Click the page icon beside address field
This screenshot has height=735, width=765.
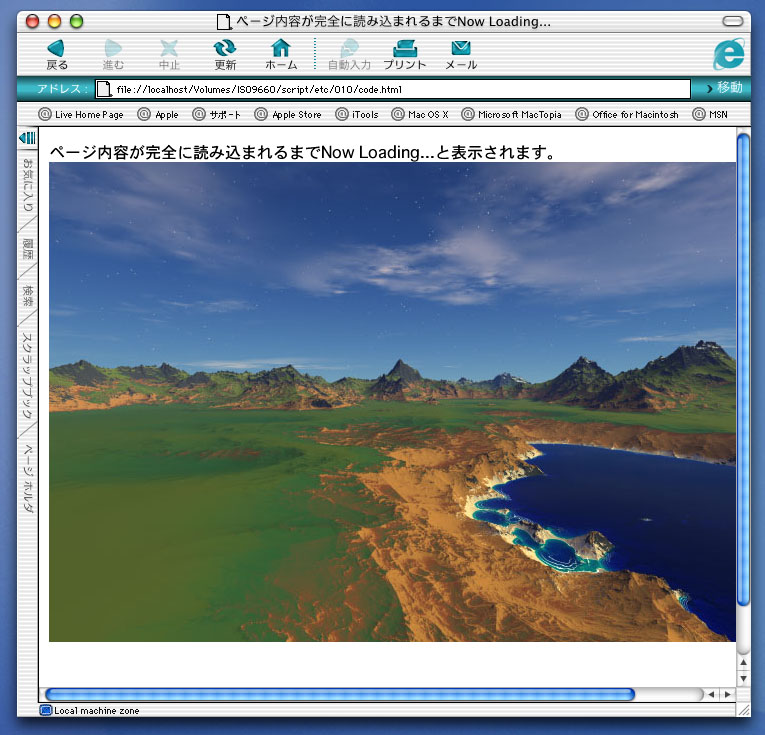(x=103, y=90)
